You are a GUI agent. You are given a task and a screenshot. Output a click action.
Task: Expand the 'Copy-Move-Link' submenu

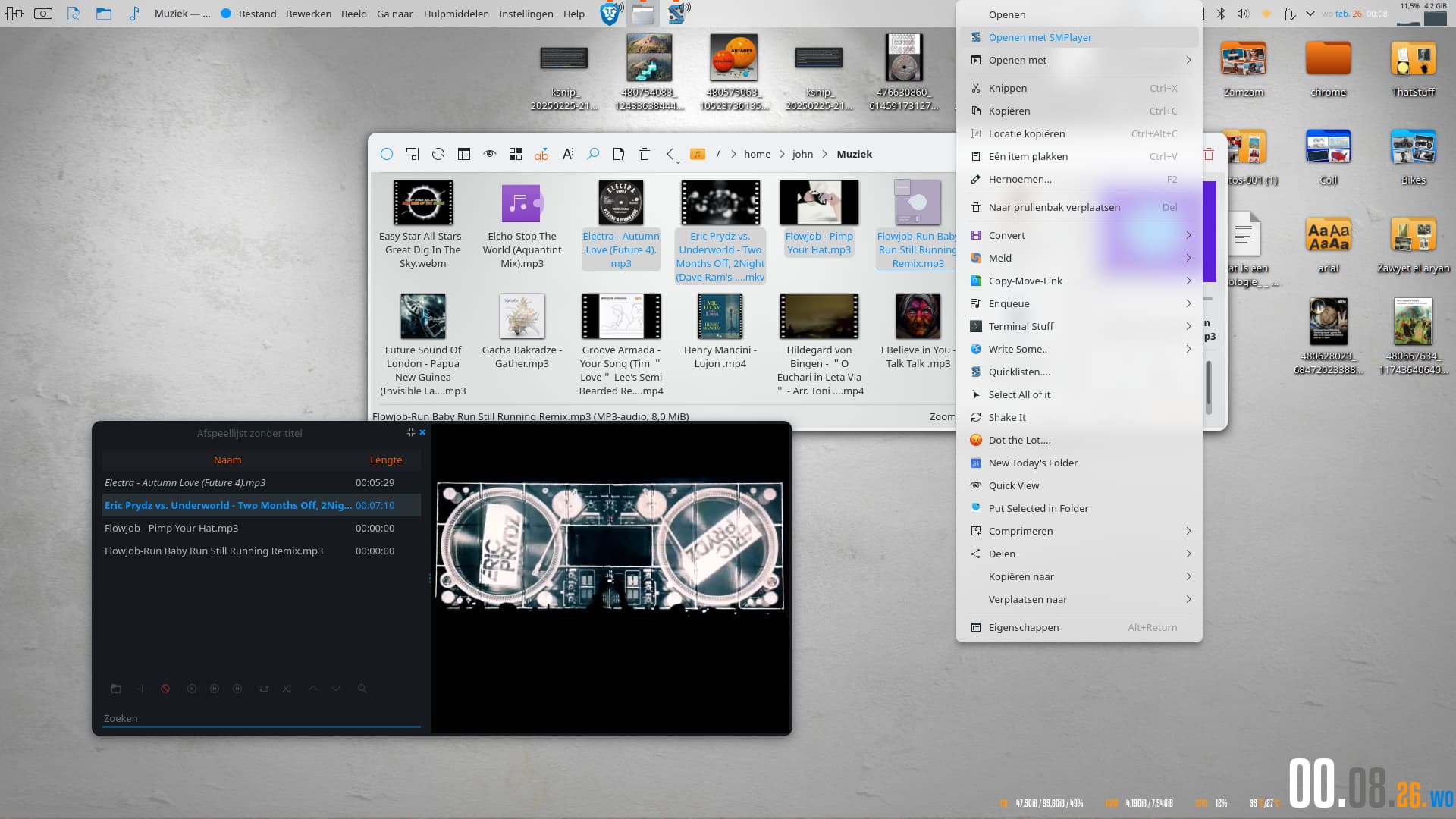(x=1079, y=281)
